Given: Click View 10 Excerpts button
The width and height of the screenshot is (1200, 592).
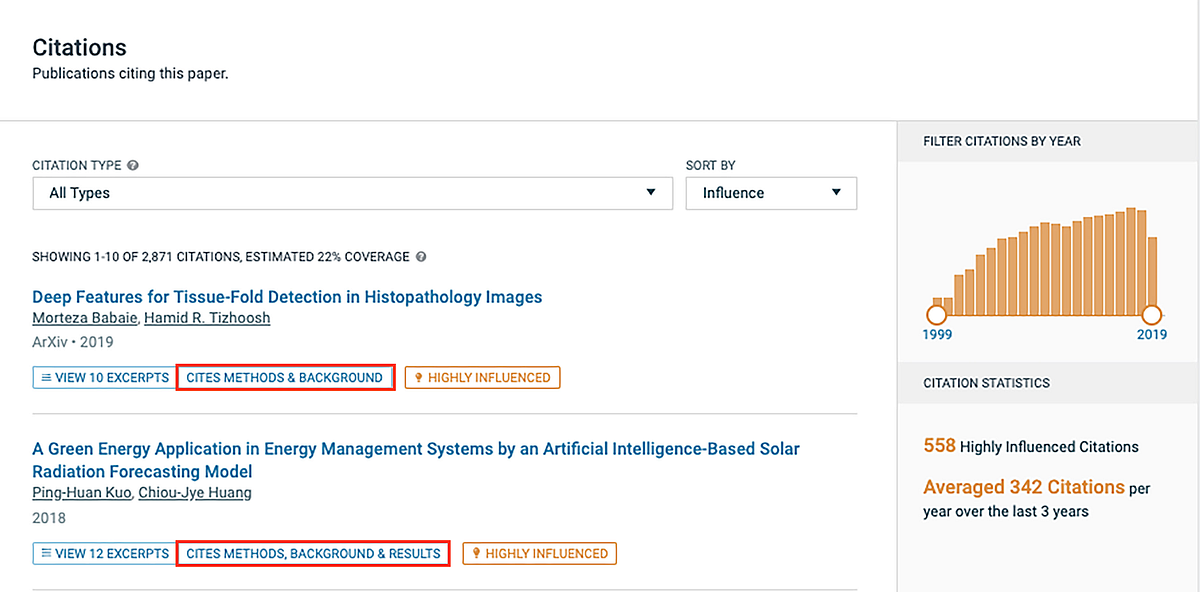Looking at the screenshot, I should pyautogui.click(x=104, y=378).
